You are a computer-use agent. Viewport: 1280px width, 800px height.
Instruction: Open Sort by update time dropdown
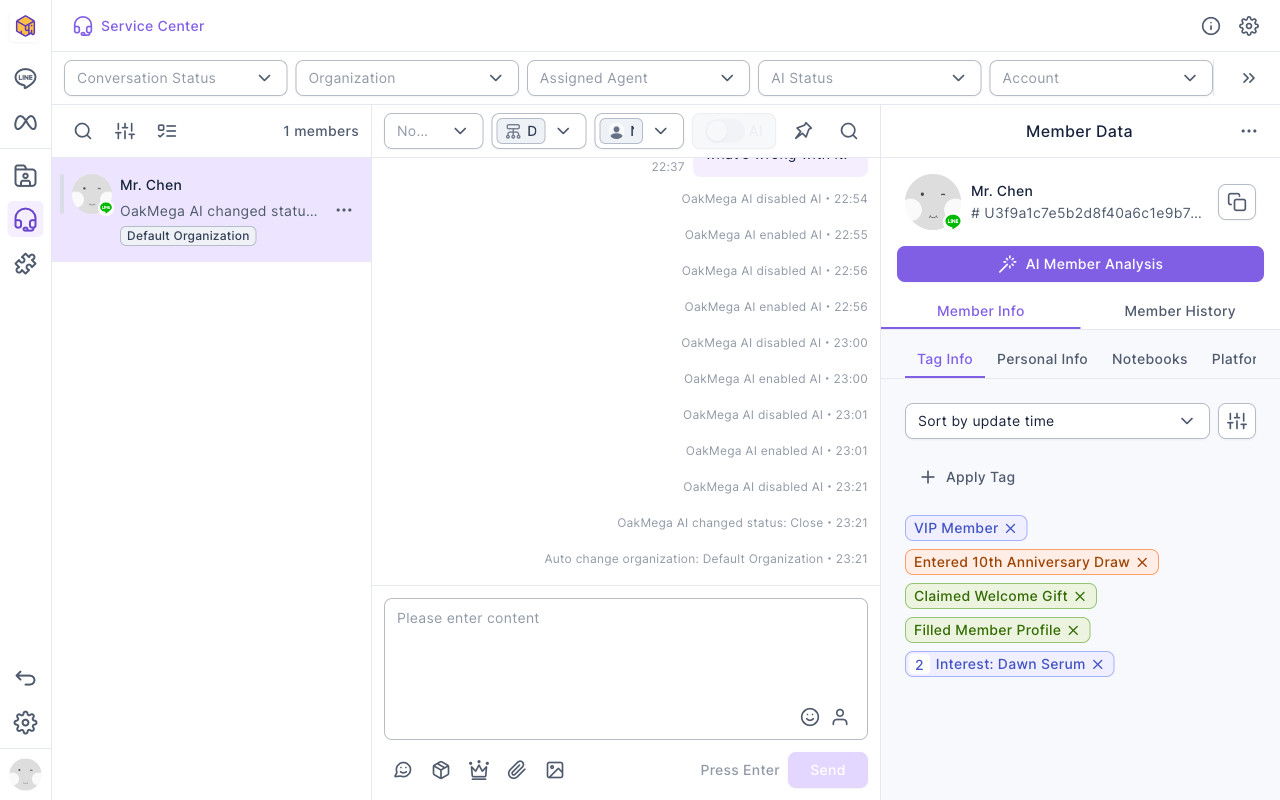click(1057, 421)
